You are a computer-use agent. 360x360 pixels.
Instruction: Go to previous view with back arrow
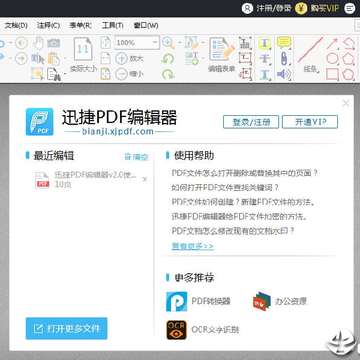coord(21,43)
